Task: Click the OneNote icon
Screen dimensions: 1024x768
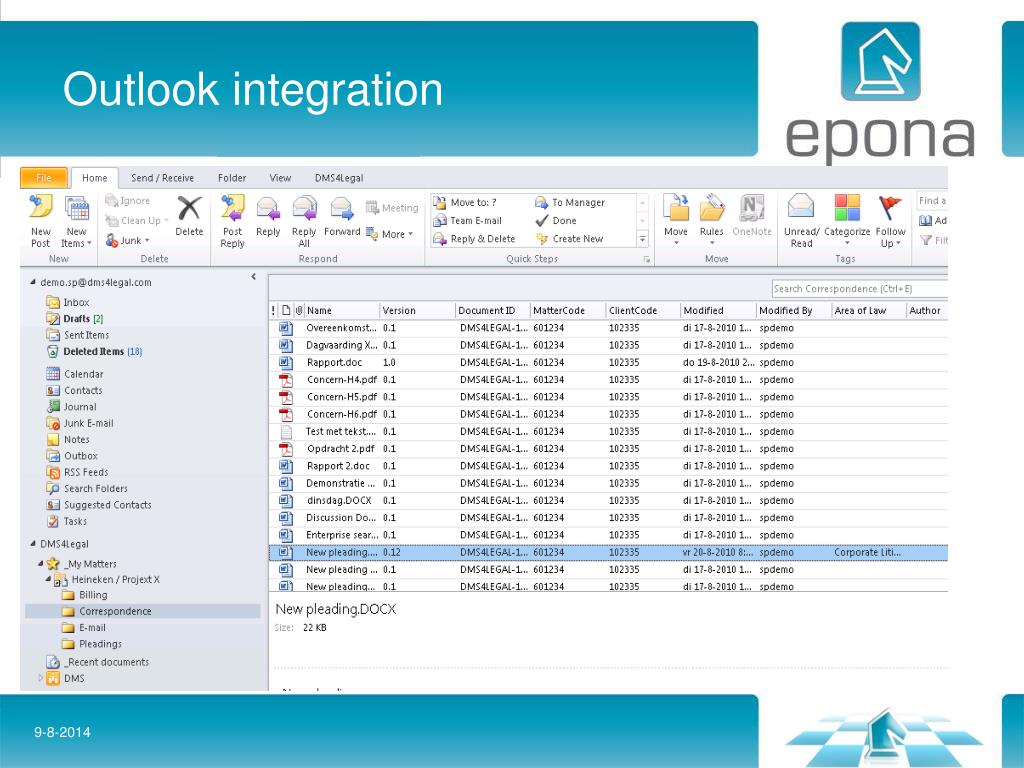Action: click(x=752, y=208)
